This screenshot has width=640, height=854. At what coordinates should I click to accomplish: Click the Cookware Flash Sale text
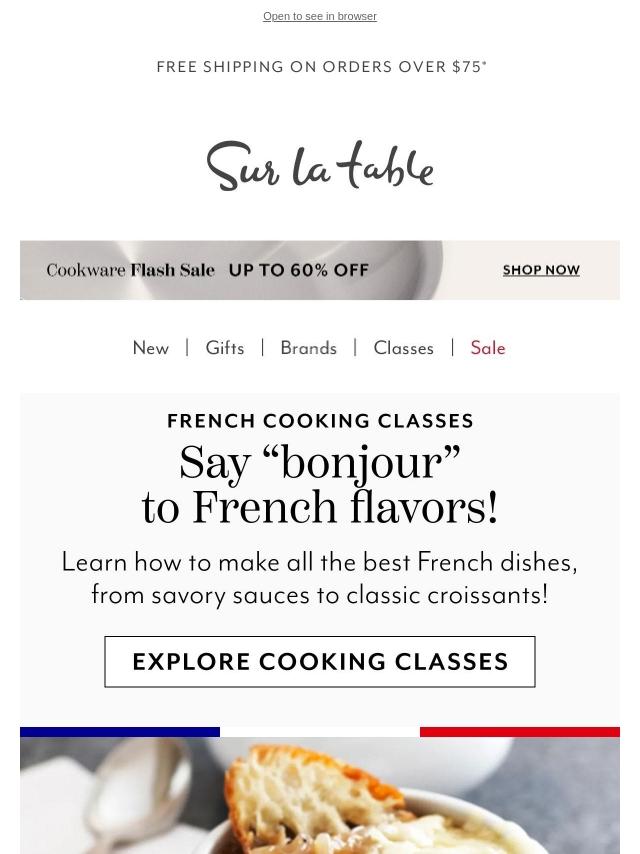coord(130,270)
